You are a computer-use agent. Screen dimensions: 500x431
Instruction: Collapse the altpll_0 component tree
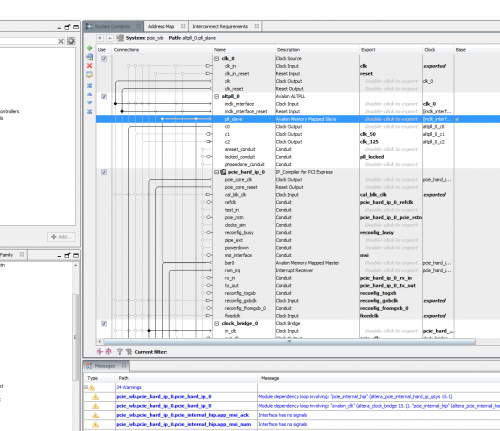pos(217,96)
